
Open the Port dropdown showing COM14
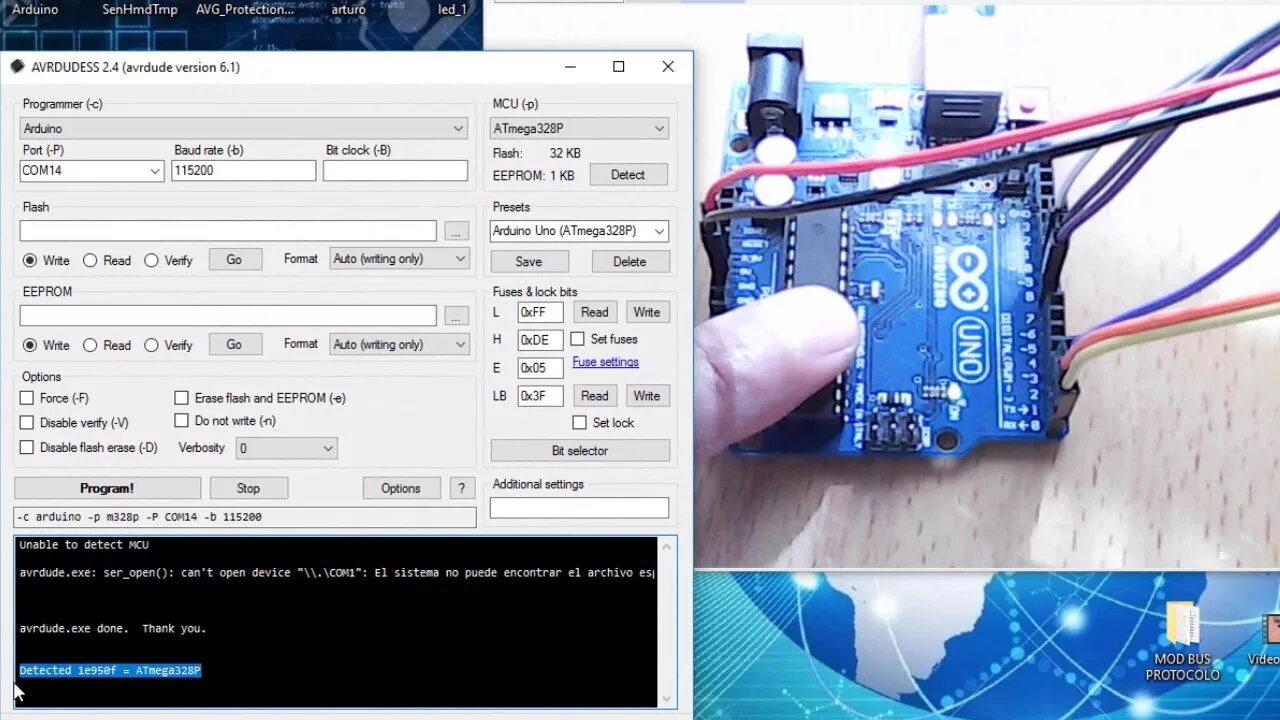point(92,171)
